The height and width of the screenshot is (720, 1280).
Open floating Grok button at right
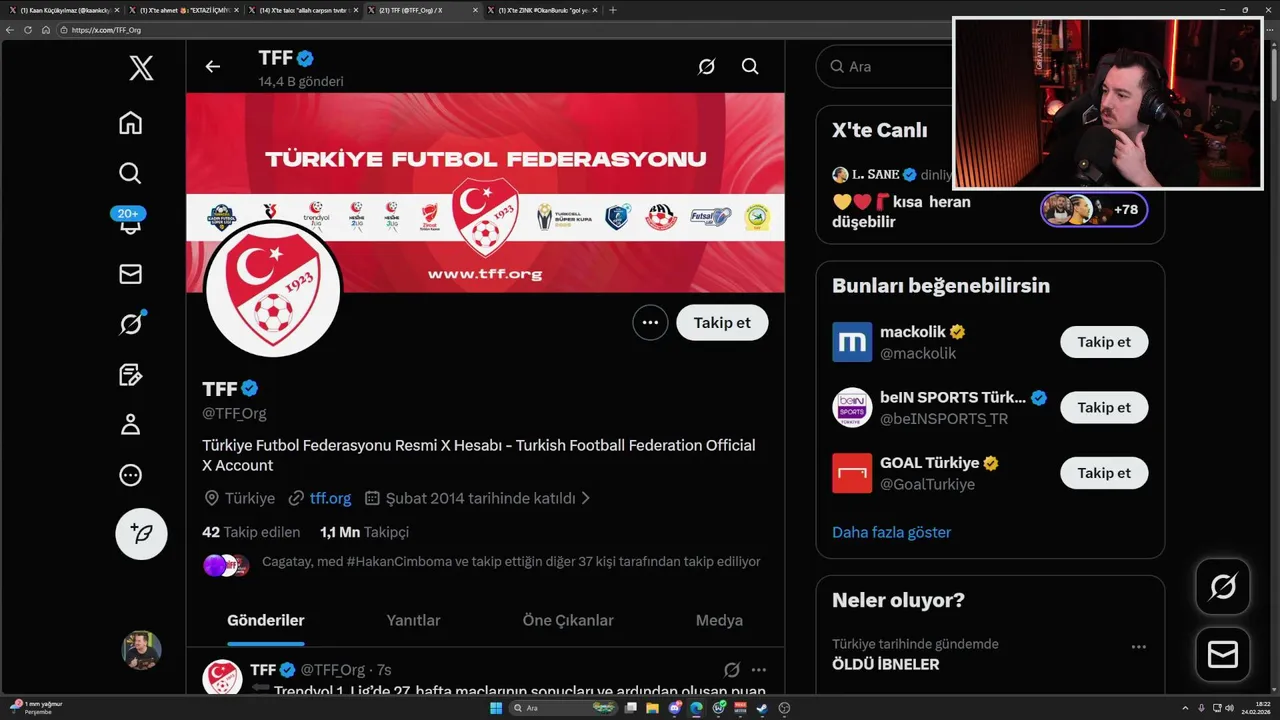[x=1222, y=587]
